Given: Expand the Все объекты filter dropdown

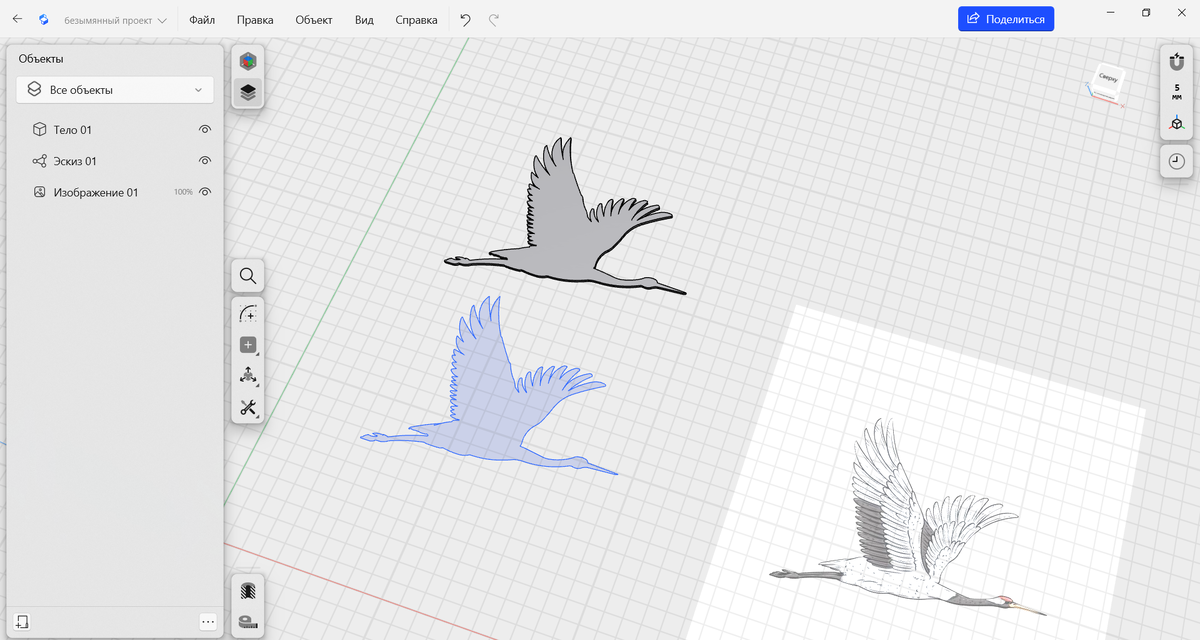Looking at the screenshot, I should coord(115,90).
